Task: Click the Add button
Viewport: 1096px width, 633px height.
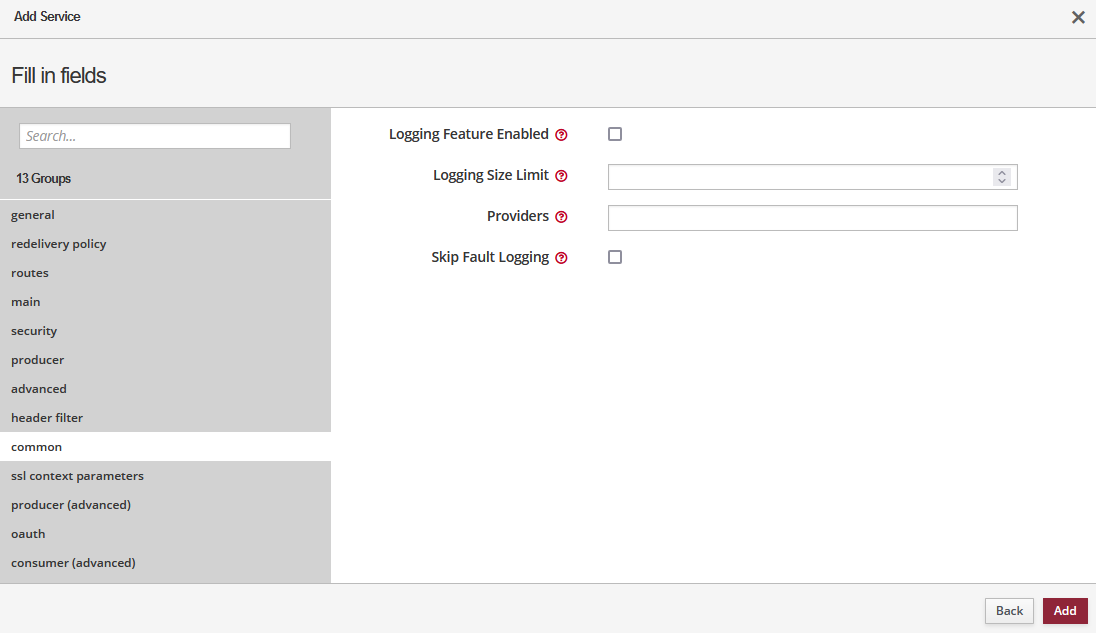Action: [x=1065, y=611]
